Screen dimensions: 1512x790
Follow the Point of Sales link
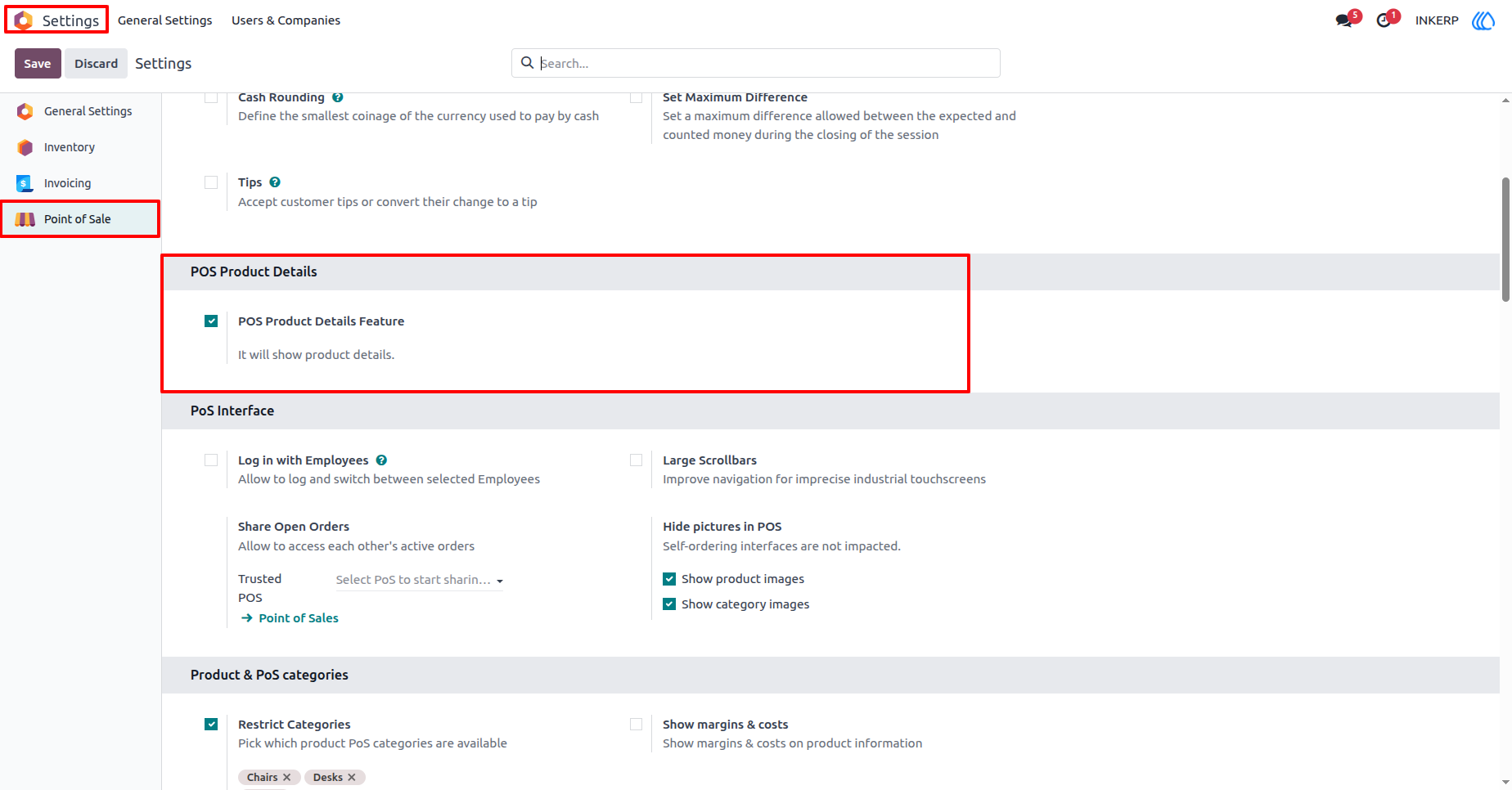[299, 618]
